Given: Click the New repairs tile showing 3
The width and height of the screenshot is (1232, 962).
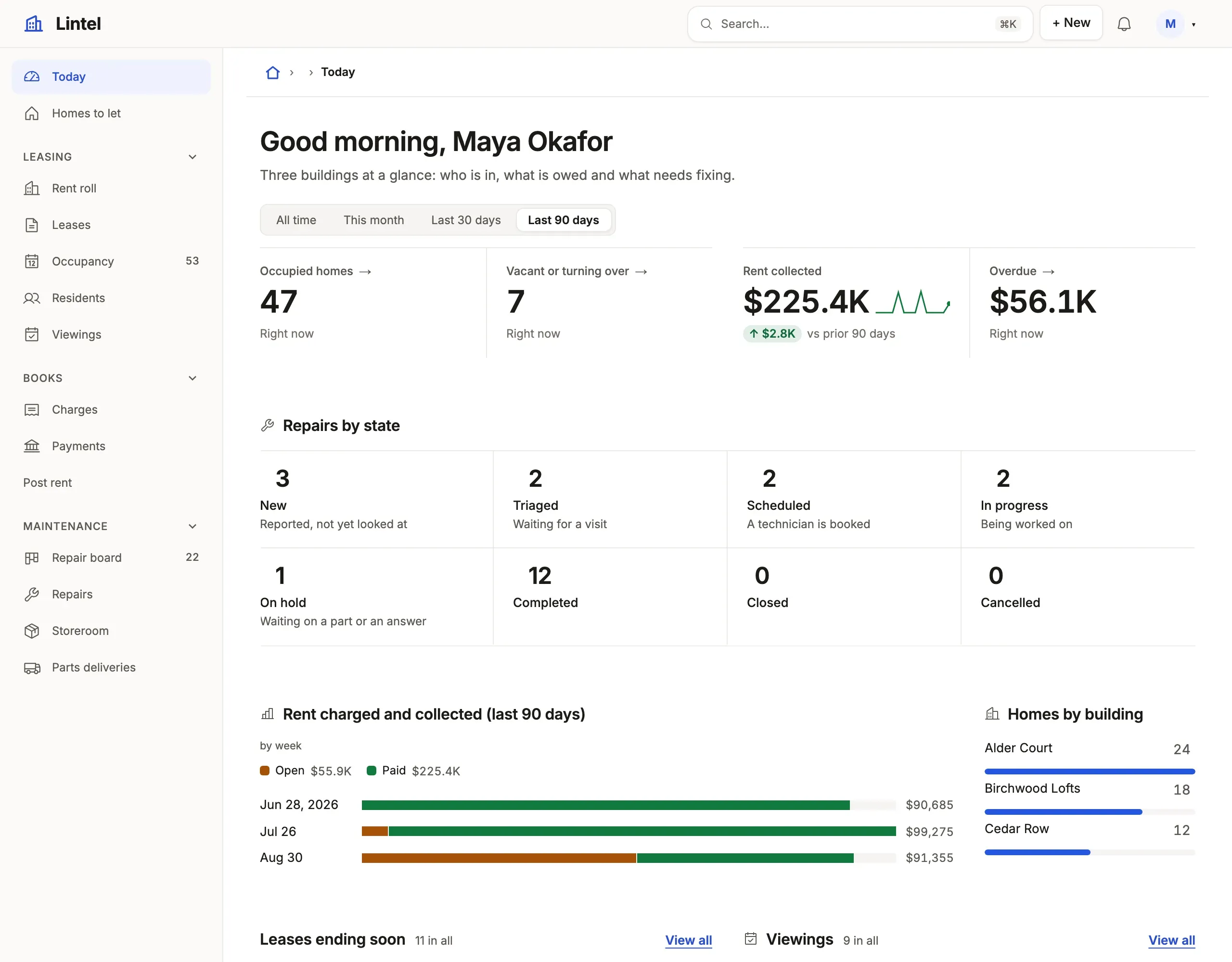Looking at the screenshot, I should pos(377,500).
